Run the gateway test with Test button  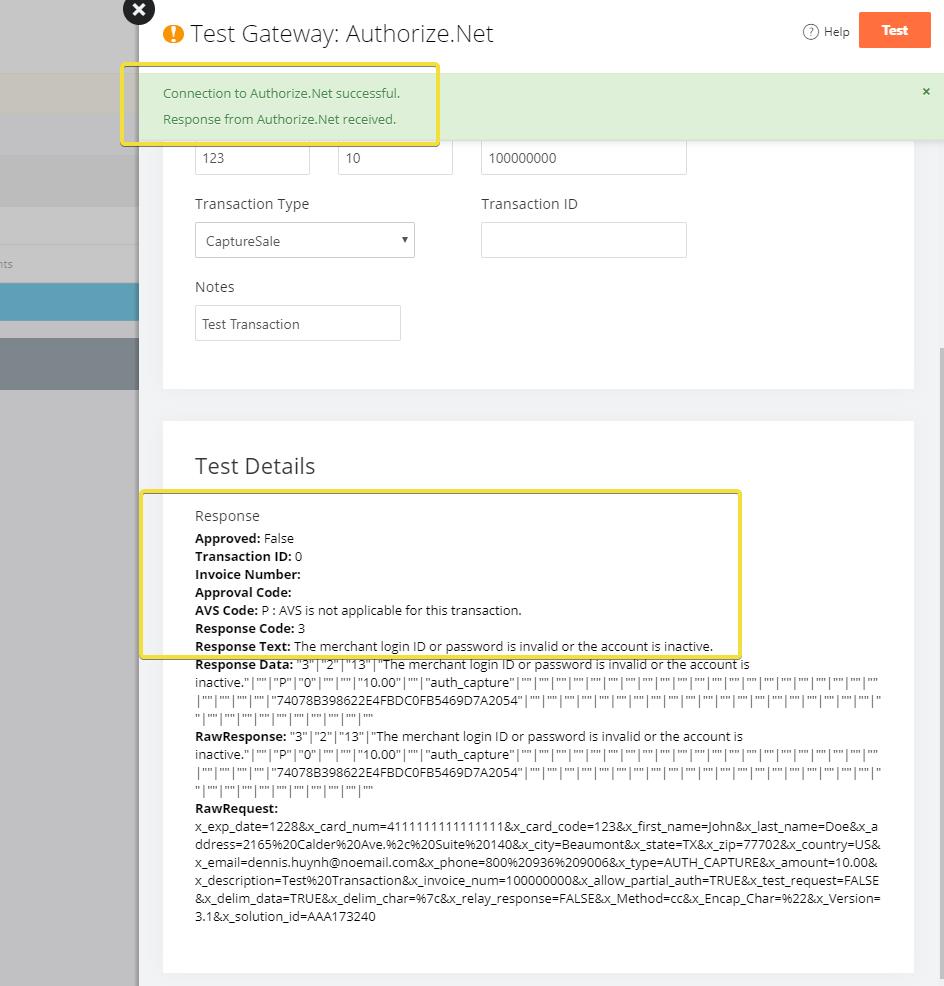894,30
